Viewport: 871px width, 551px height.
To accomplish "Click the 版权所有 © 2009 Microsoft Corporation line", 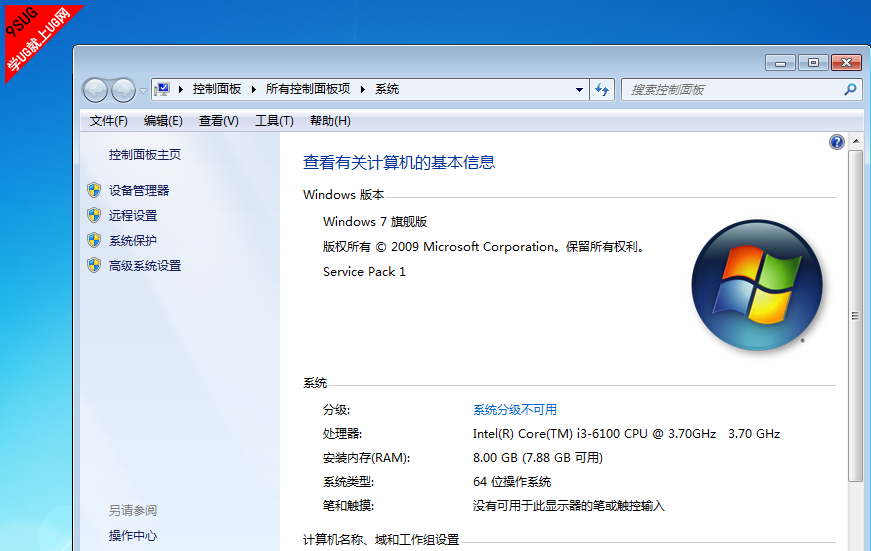I will [x=484, y=247].
